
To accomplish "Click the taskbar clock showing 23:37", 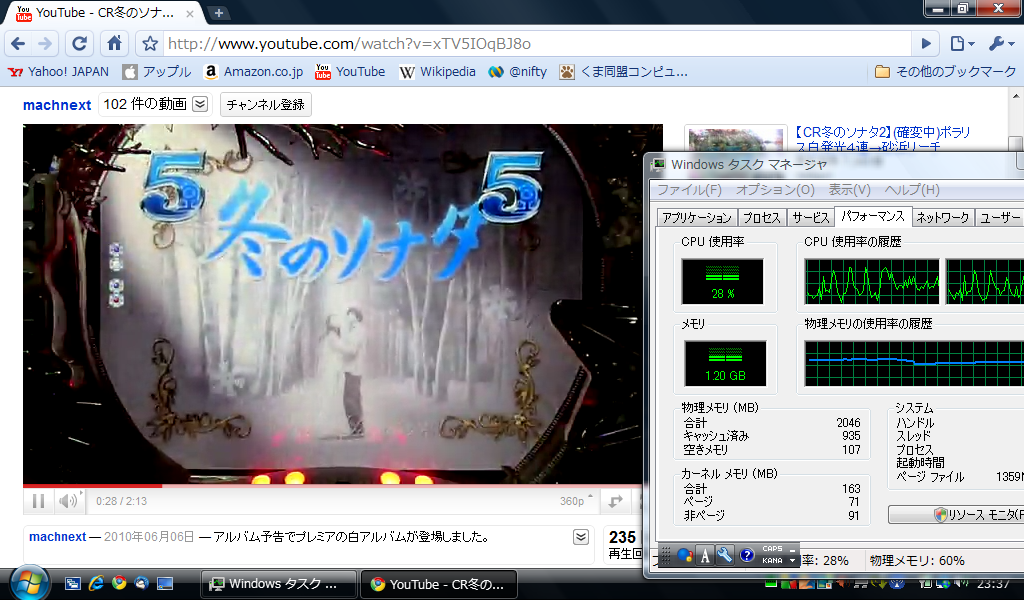I will (993, 584).
